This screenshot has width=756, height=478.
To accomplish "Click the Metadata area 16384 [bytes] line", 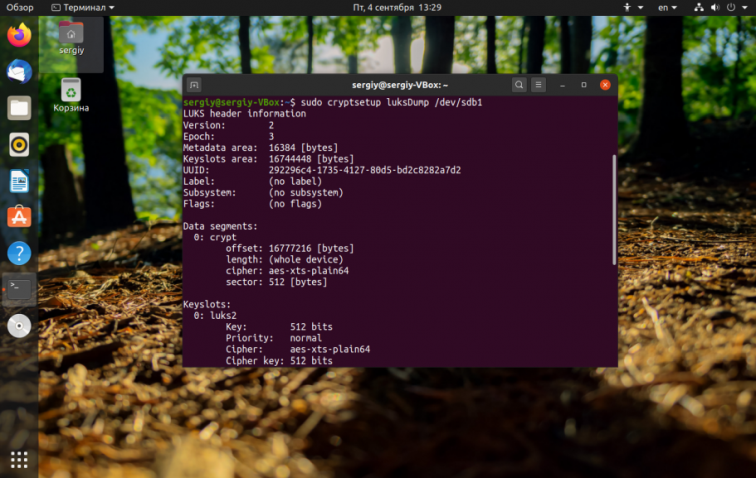I will 260,148.
